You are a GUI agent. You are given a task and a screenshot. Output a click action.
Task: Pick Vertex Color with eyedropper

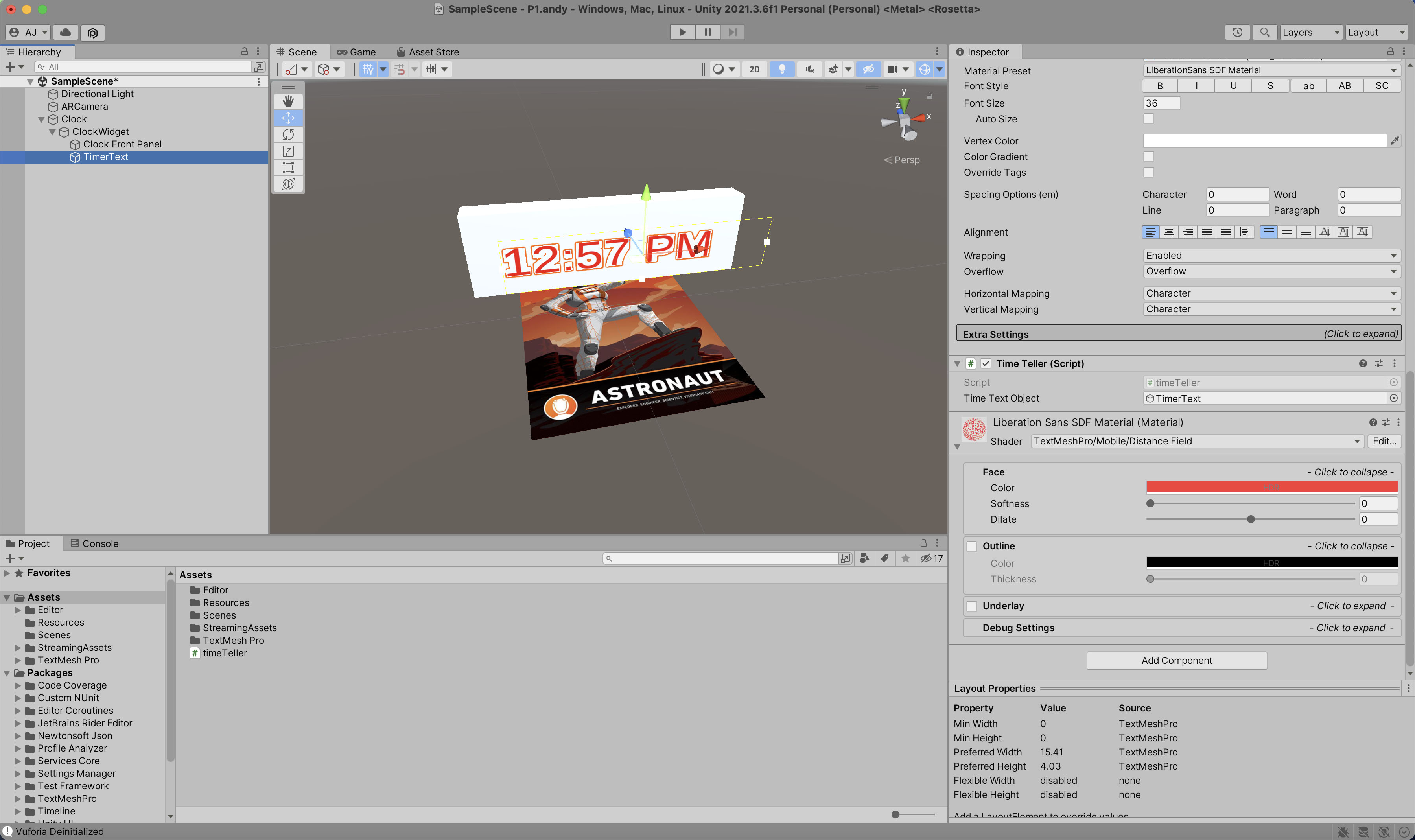(1395, 140)
